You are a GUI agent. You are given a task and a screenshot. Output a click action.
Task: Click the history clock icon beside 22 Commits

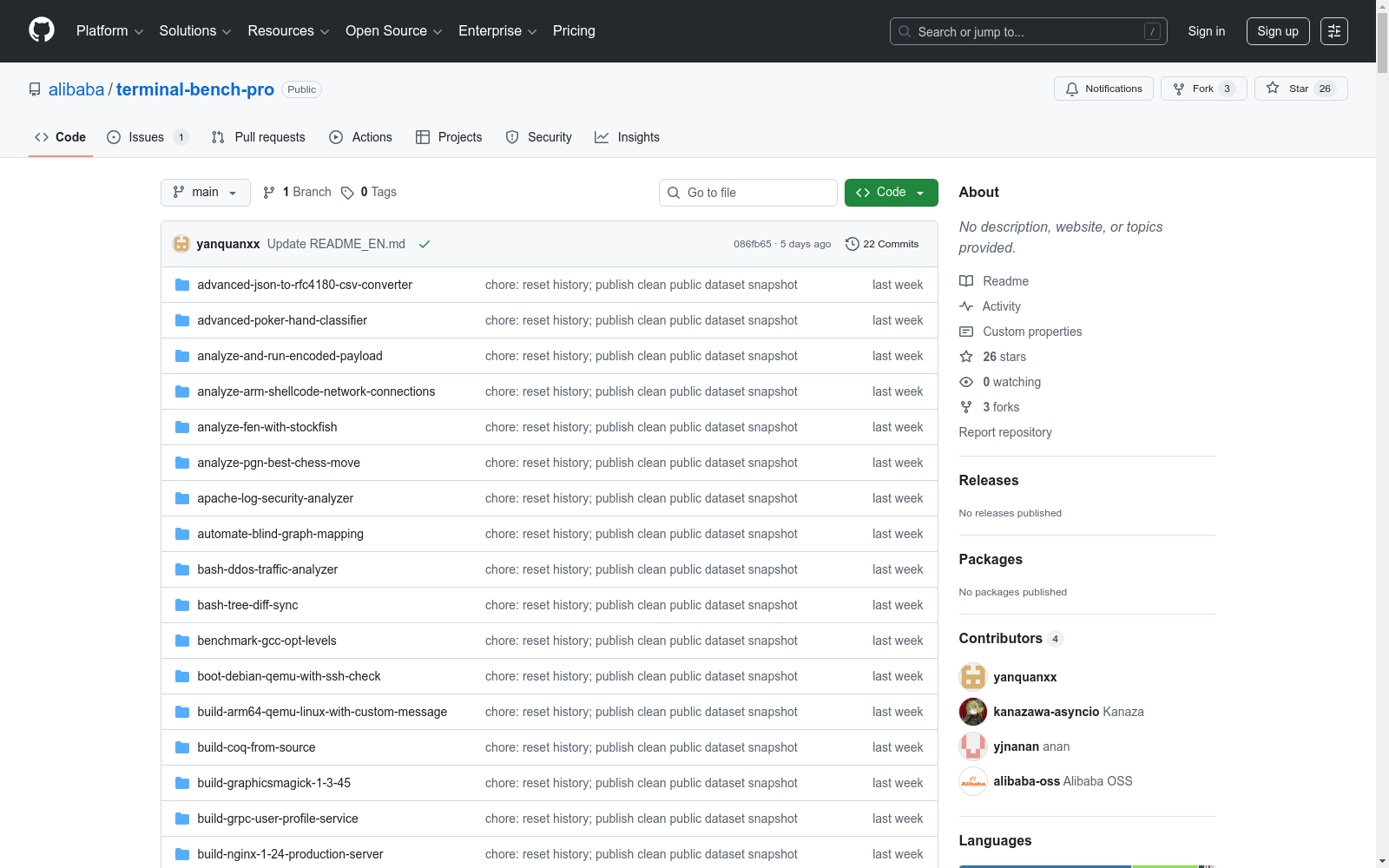click(852, 244)
